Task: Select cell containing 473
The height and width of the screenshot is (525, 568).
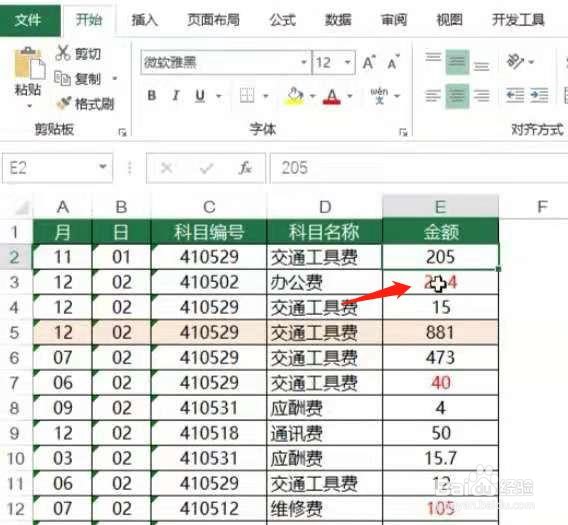Action: point(440,358)
